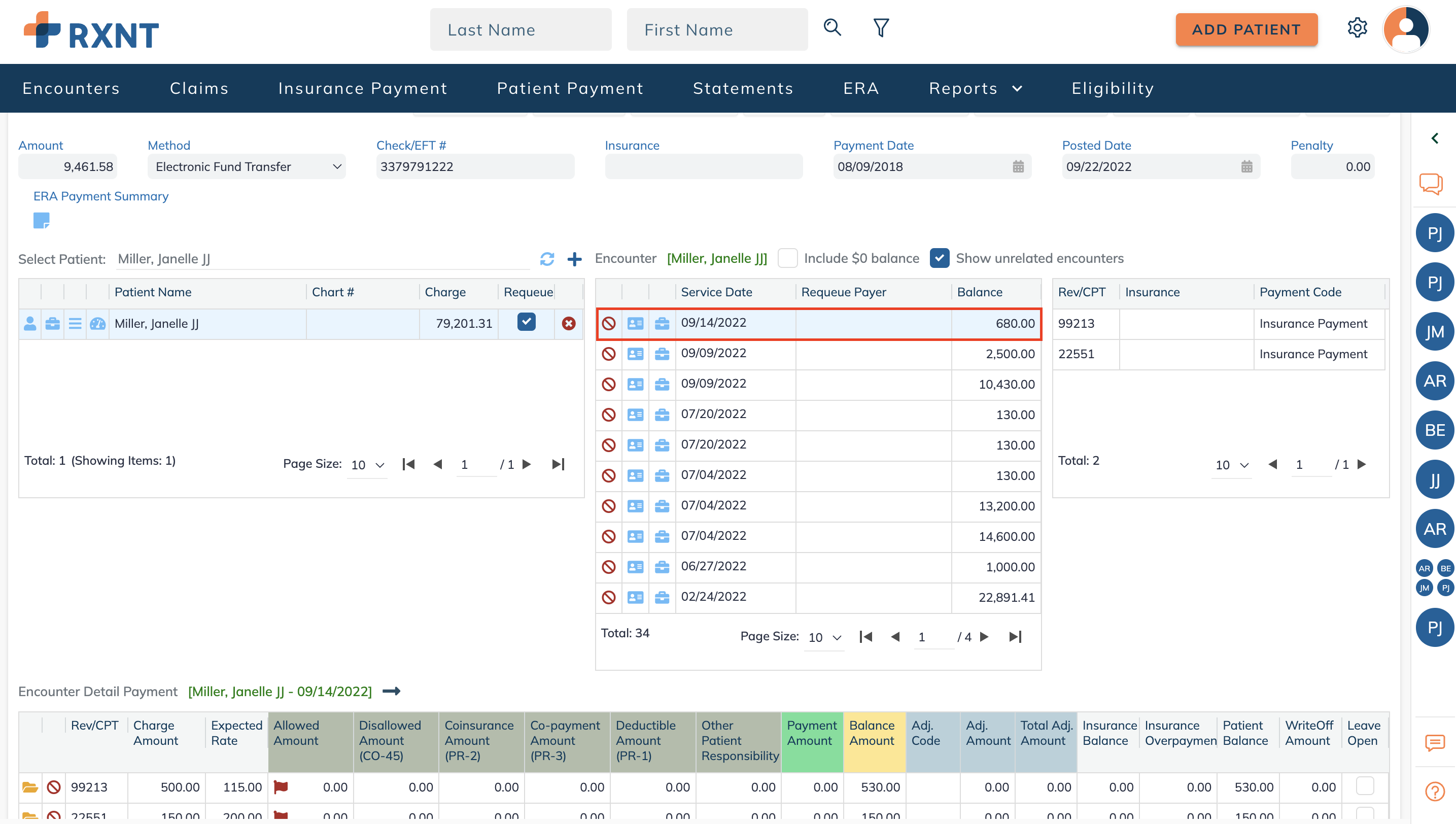Jump to last encounter page
Image resolution: width=1456 pixels, height=824 pixels.
[x=1015, y=637]
